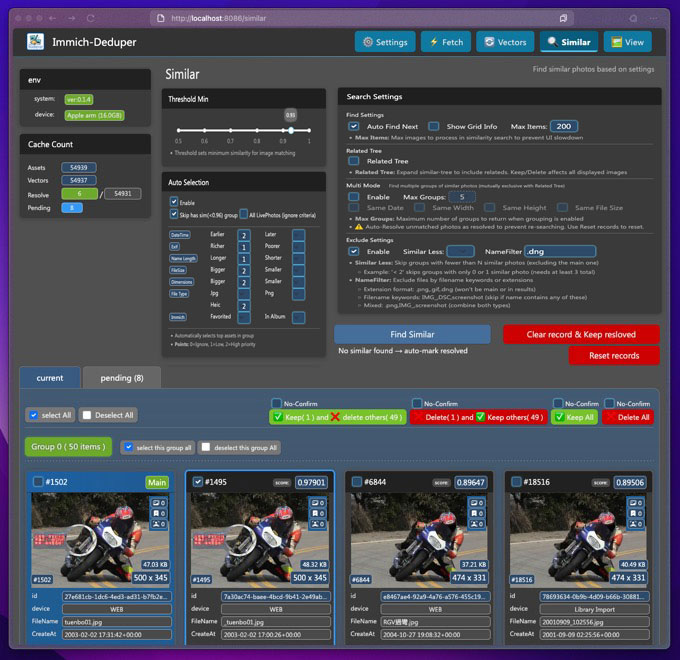This screenshot has width=680, height=660.
Task: Click the people count icon on photo #18516
Action: tap(637, 524)
